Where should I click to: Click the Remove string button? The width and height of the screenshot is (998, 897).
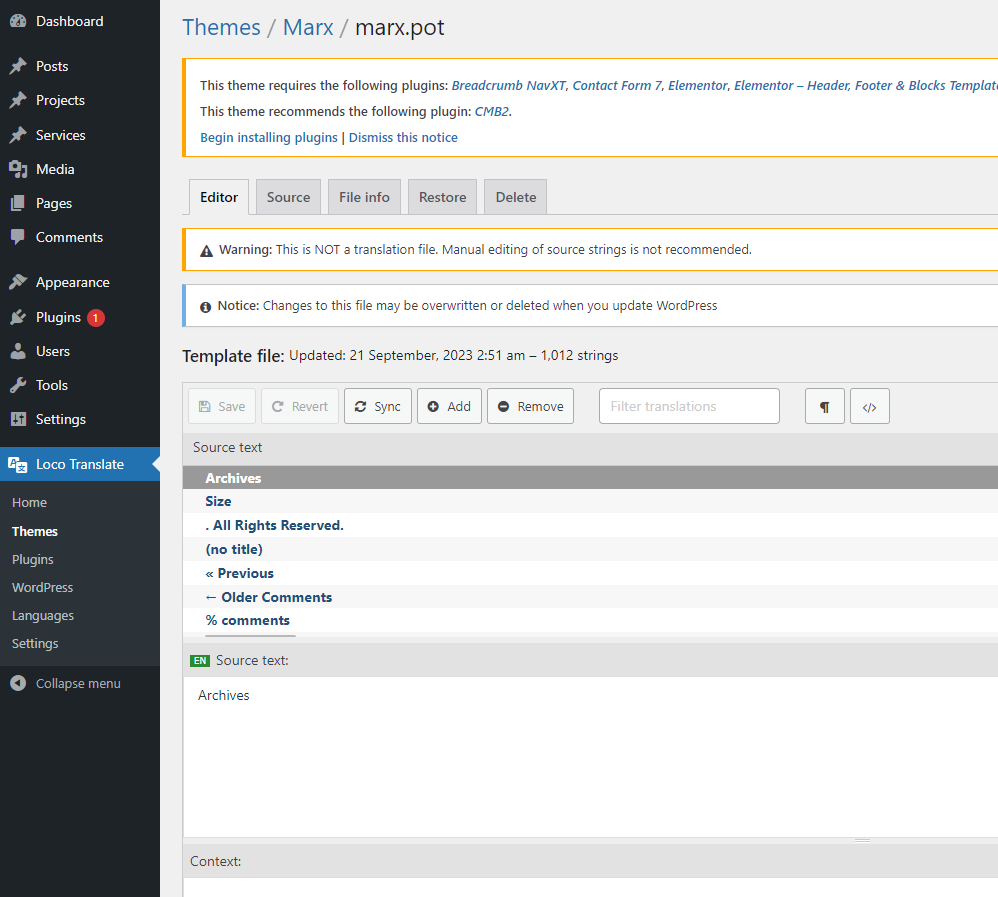click(x=530, y=406)
